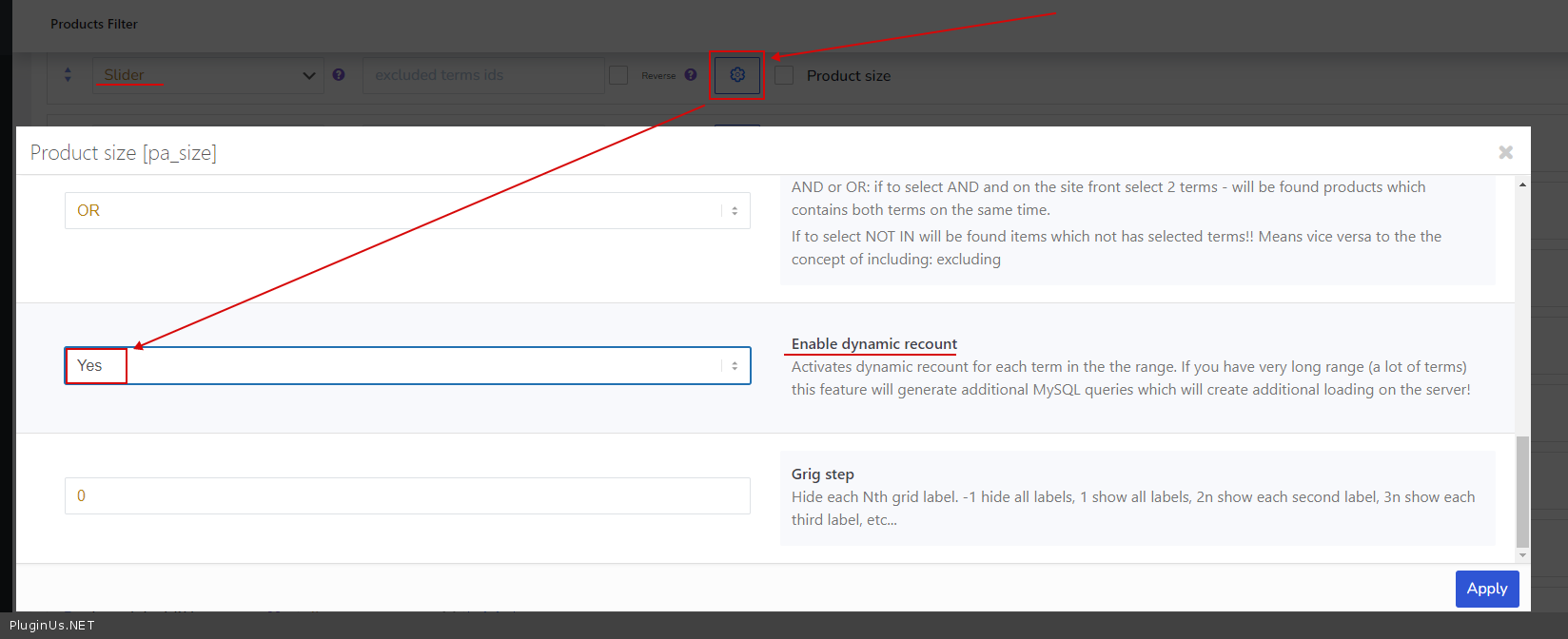This screenshot has width=1568, height=639.
Task: Toggle the Reverse checkbox
Action: pos(618,75)
